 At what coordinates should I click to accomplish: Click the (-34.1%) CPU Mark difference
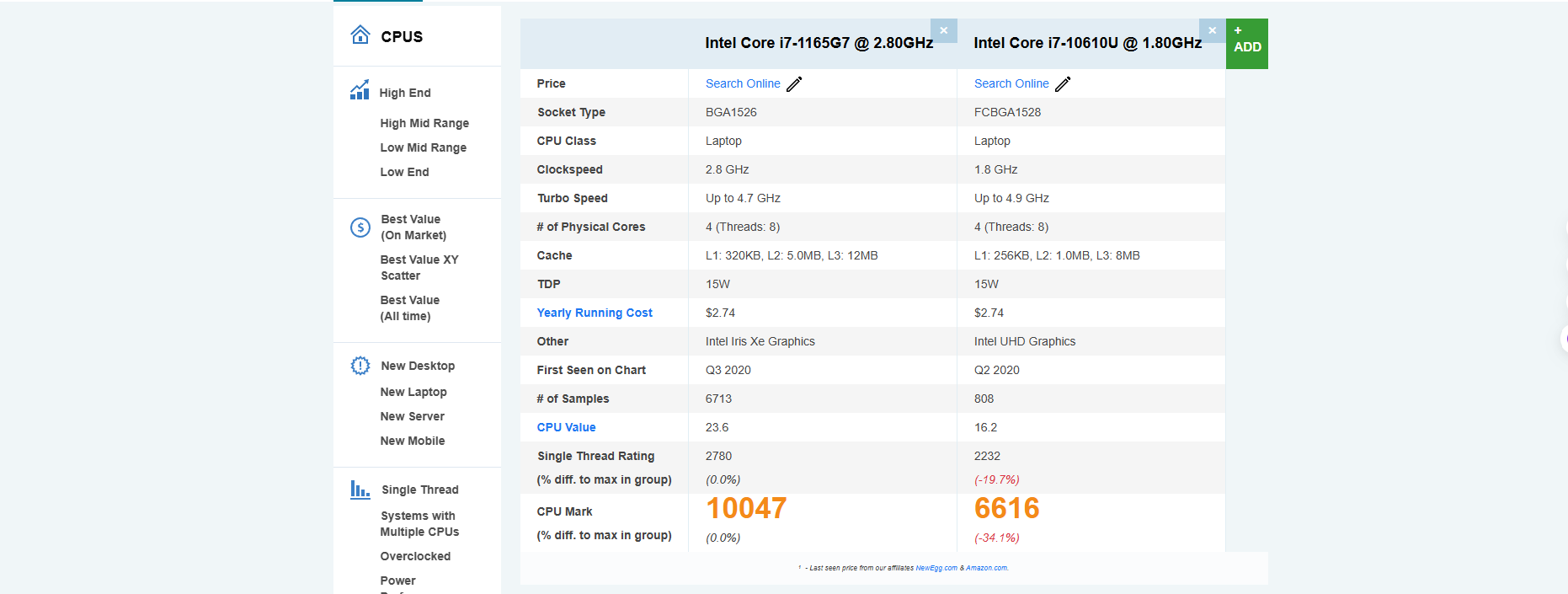point(997,538)
